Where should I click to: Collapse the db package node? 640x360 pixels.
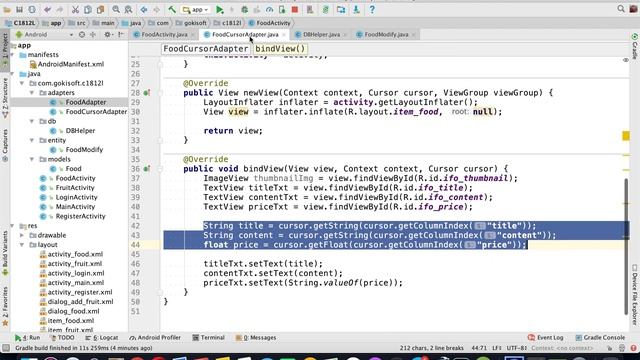pyautogui.click(x=32, y=121)
